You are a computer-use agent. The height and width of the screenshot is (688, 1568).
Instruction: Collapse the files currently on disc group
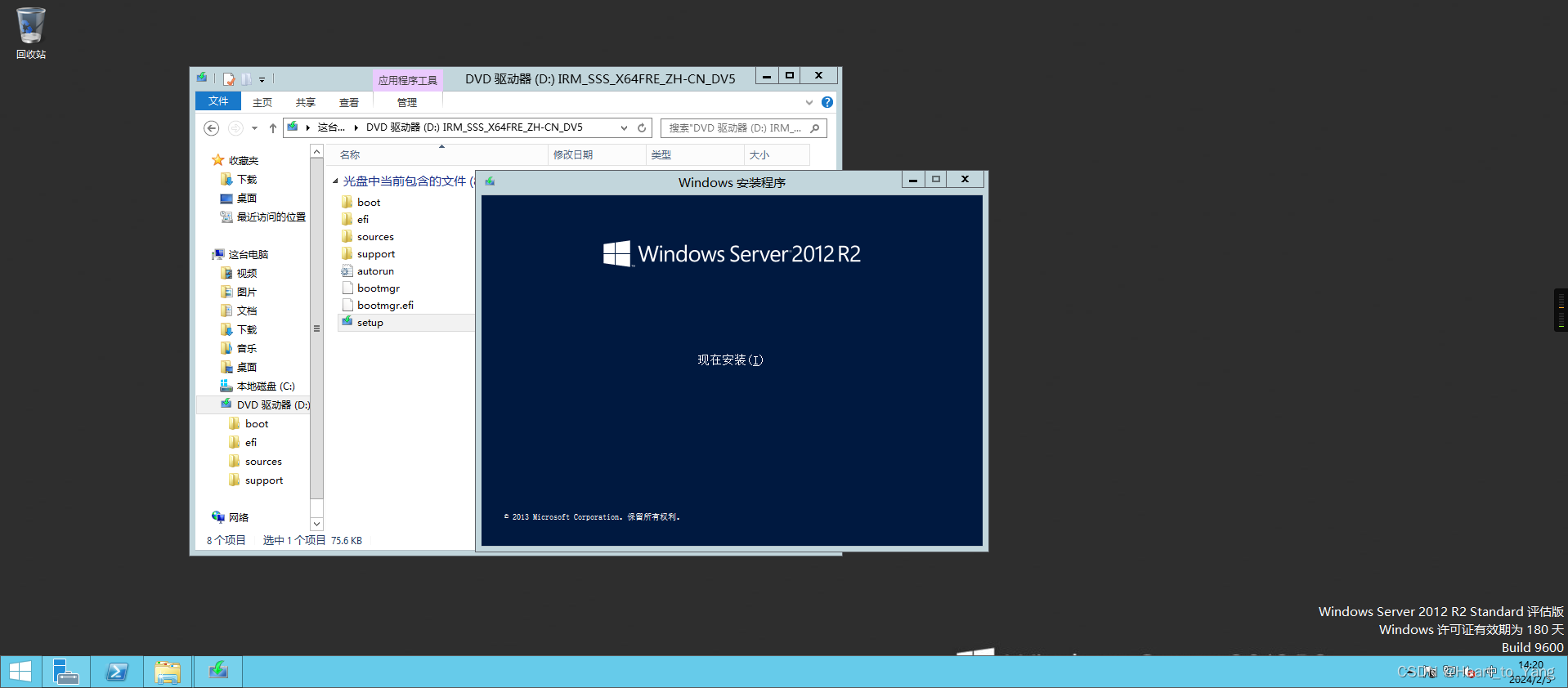click(335, 181)
